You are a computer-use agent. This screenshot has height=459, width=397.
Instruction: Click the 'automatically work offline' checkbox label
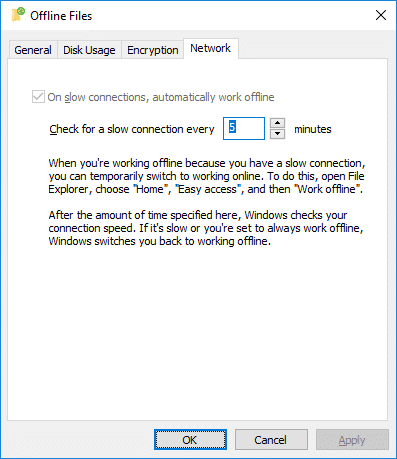coord(161,97)
